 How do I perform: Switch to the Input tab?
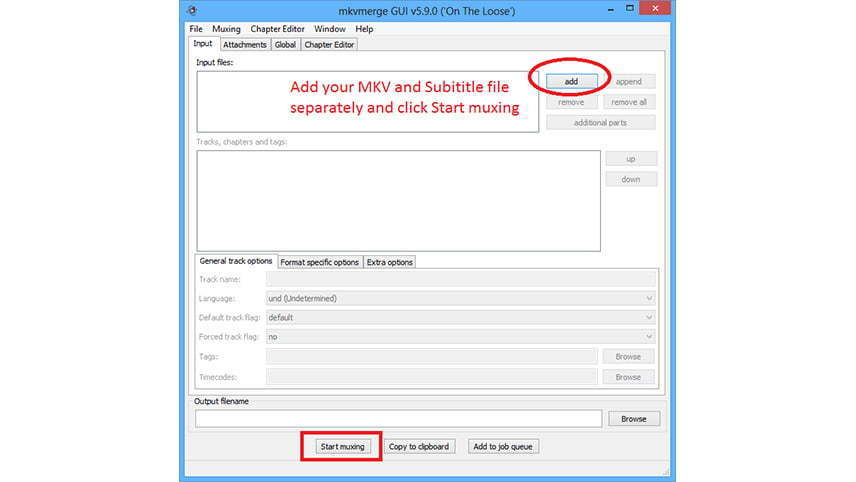203,44
